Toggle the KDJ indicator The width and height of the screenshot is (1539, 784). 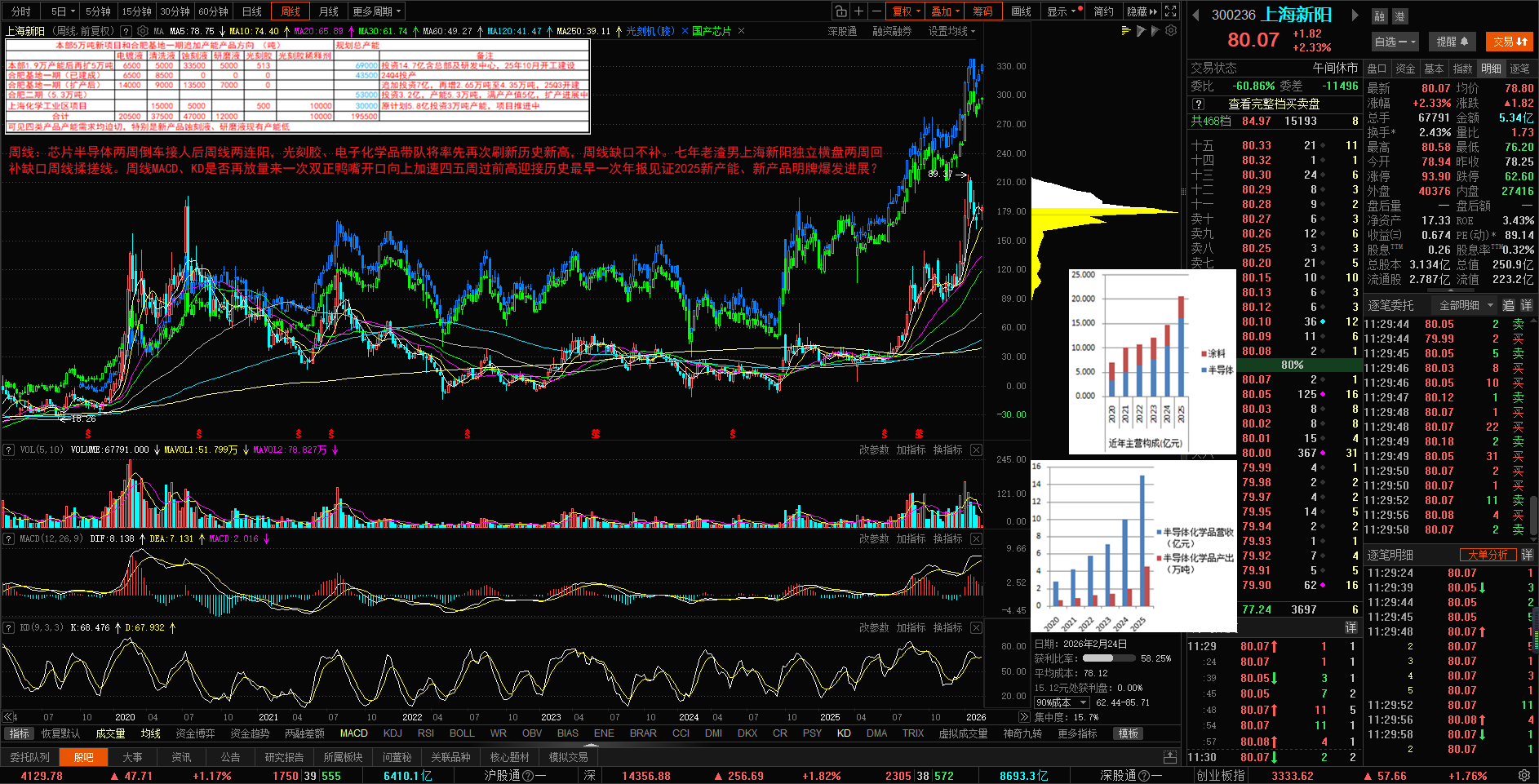coord(393,733)
